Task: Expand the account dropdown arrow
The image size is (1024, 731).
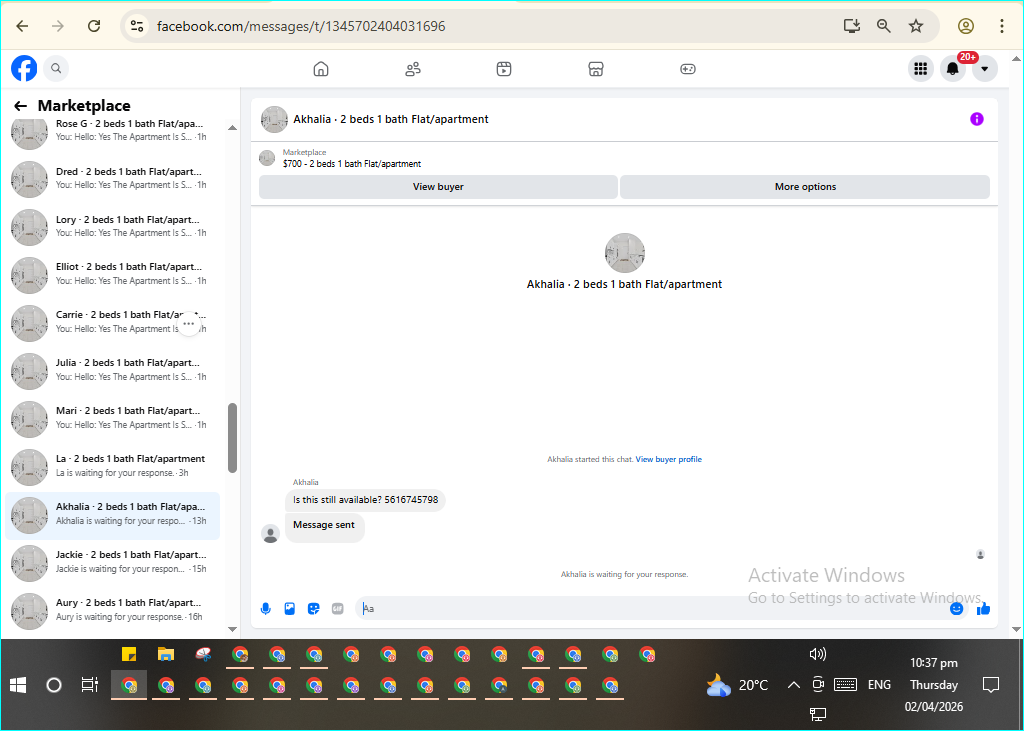Action: pyautogui.click(x=985, y=69)
